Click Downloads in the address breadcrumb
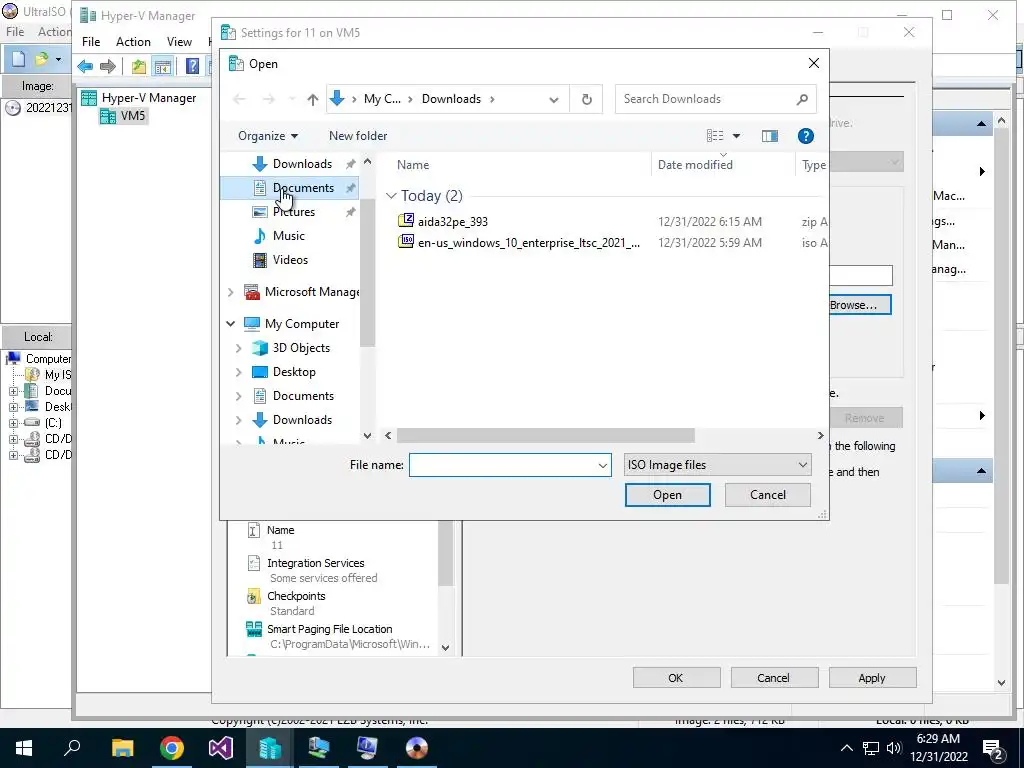The width and height of the screenshot is (1024, 768). [x=451, y=99]
